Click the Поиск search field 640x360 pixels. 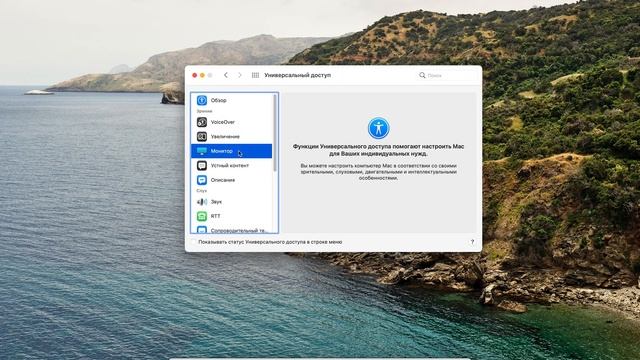point(447,75)
